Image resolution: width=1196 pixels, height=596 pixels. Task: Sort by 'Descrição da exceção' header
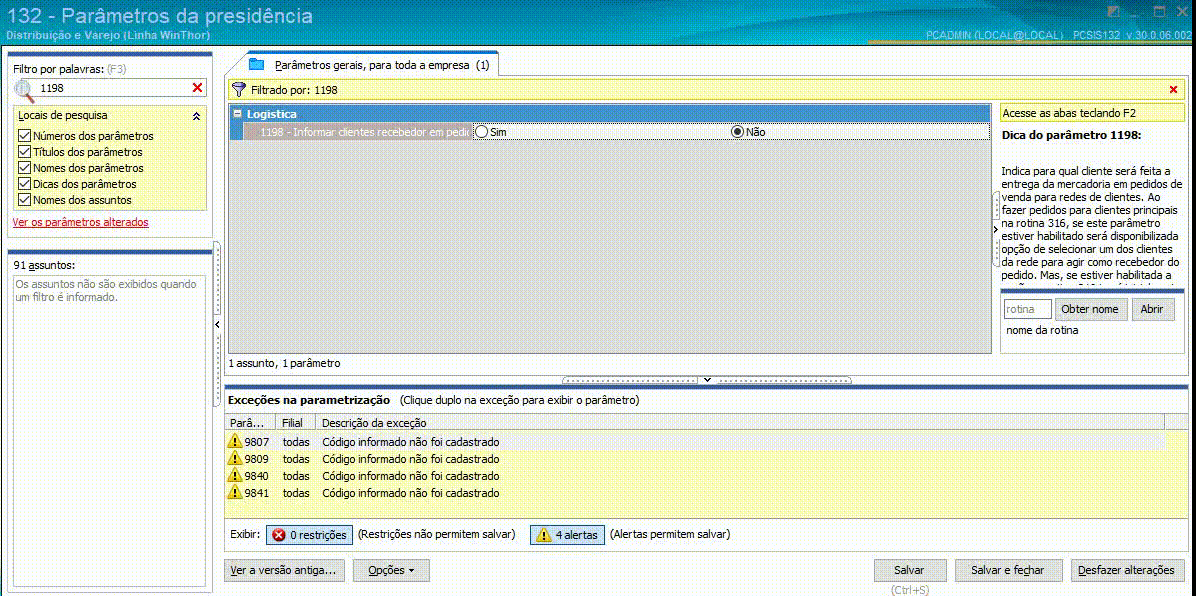click(740, 423)
